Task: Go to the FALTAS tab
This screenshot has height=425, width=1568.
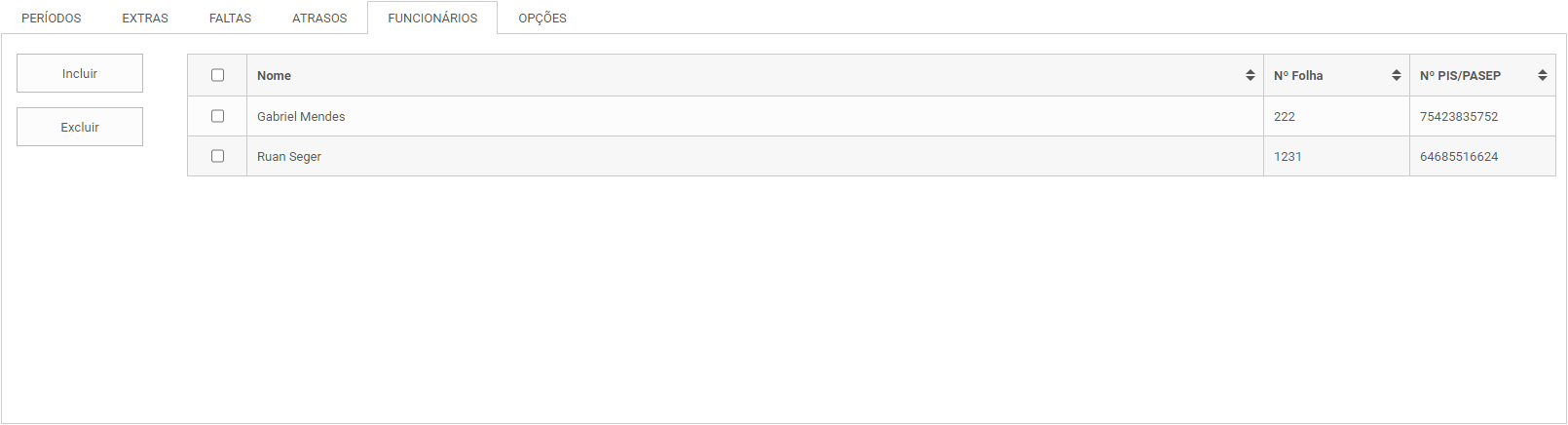Action: pyautogui.click(x=231, y=18)
